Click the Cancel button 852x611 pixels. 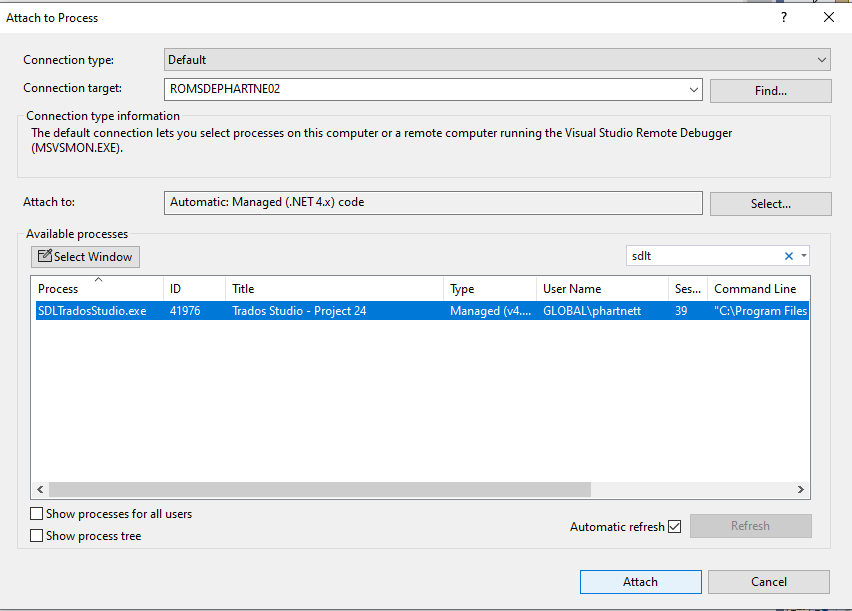tap(768, 582)
